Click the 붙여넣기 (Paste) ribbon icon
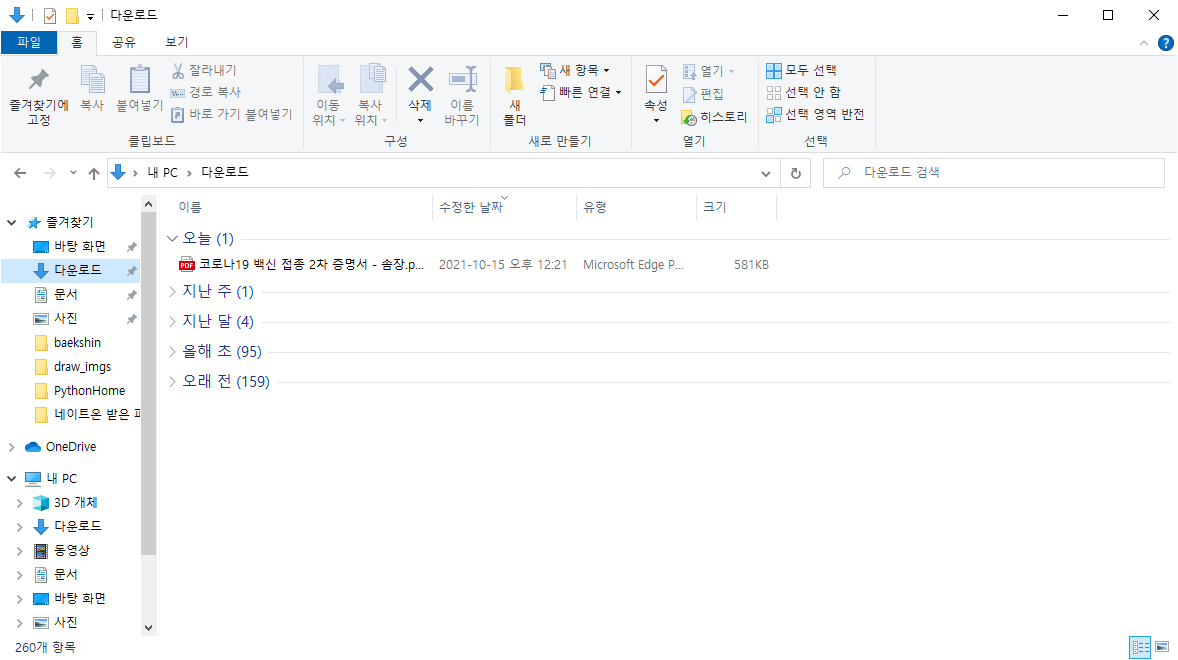Image resolution: width=1178 pixels, height=660 pixels. click(x=140, y=80)
